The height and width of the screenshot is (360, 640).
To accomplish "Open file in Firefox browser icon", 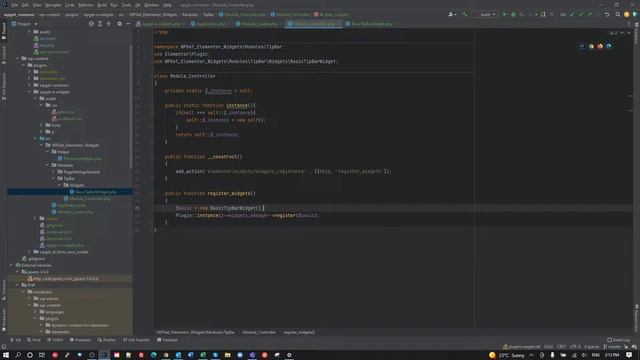I will coord(600,46).
